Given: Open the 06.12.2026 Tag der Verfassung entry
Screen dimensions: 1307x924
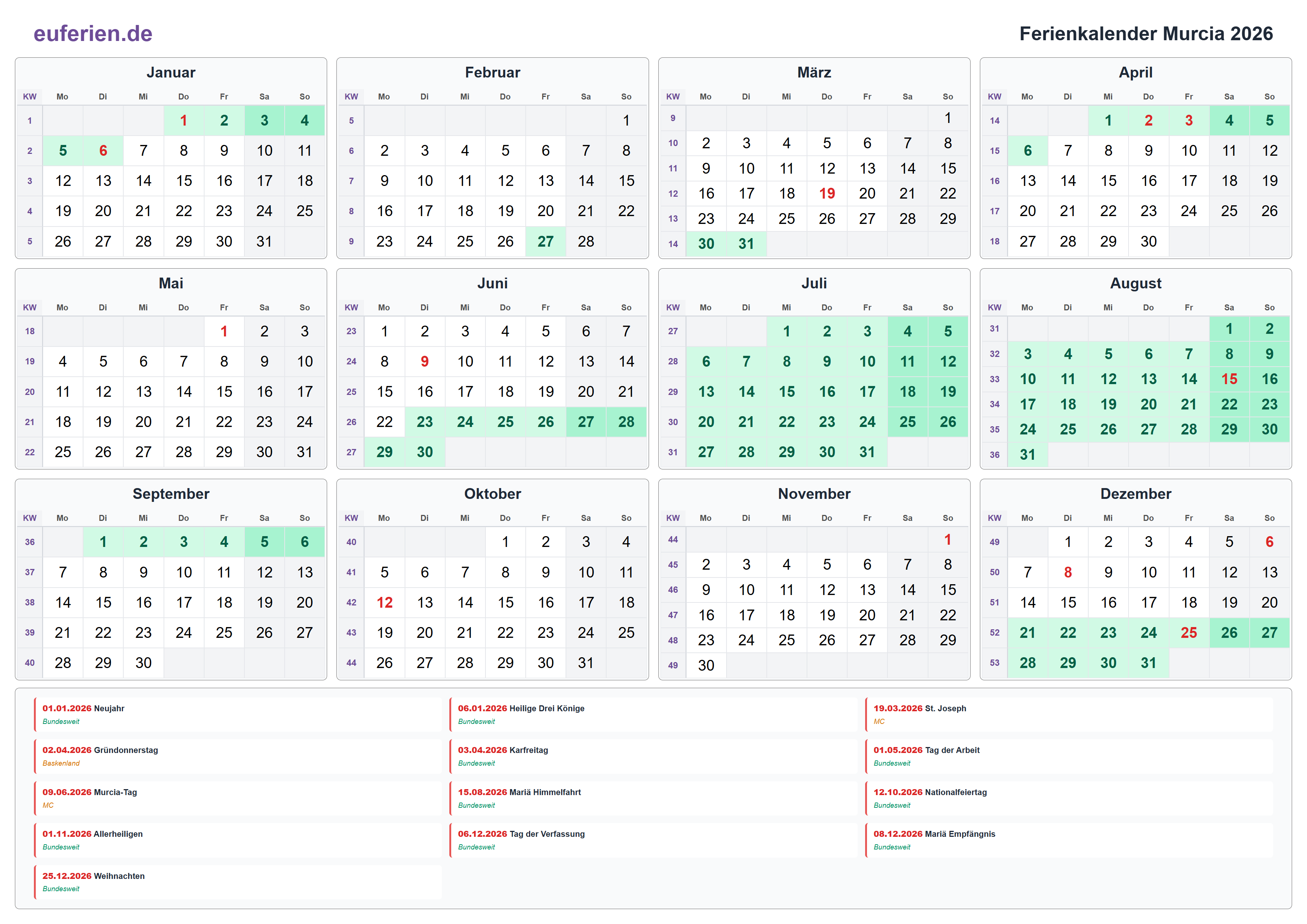Looking at the screenshot, I should point(653,840).
